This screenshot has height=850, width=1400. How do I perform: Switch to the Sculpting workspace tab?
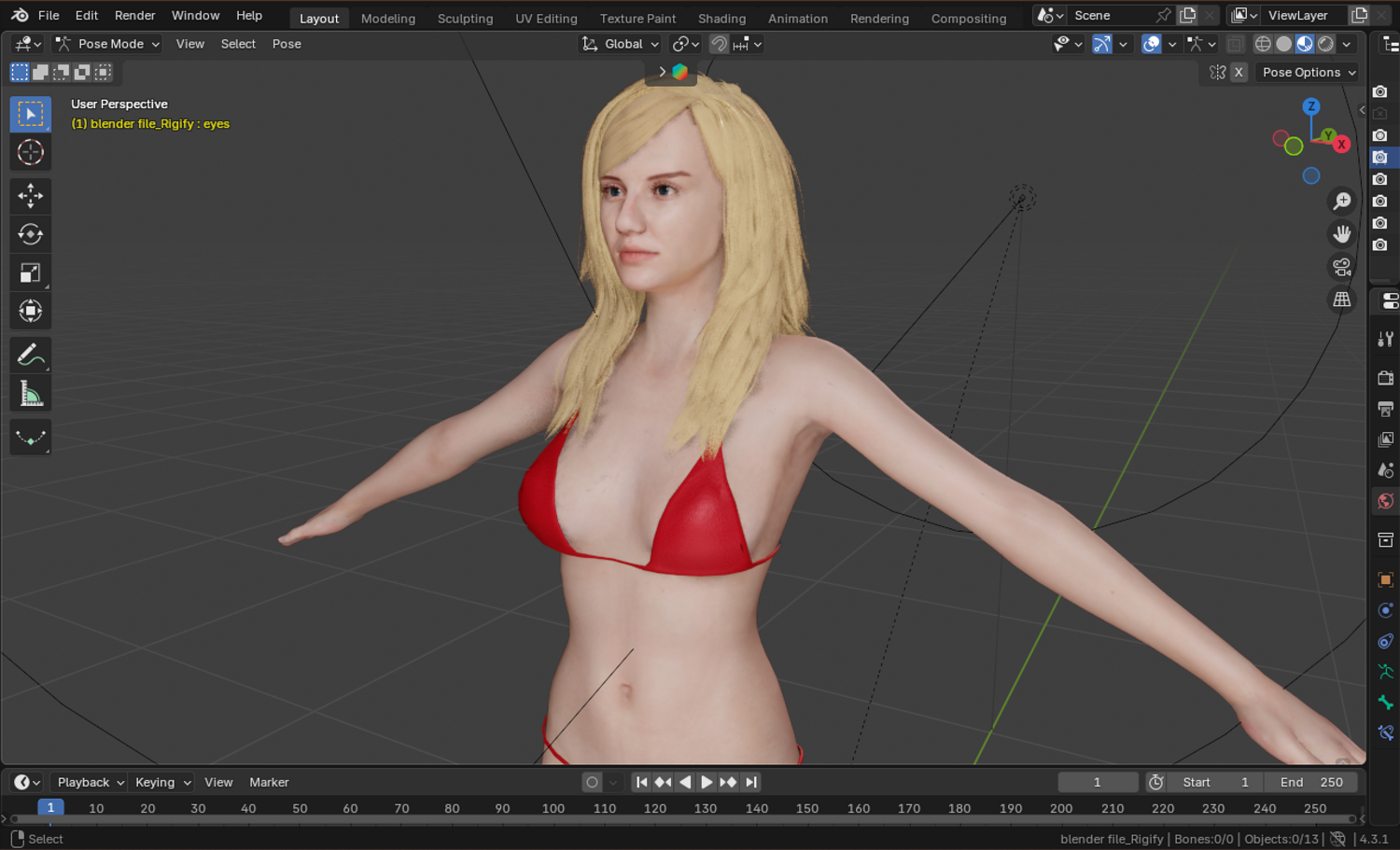tap(465, 18)
